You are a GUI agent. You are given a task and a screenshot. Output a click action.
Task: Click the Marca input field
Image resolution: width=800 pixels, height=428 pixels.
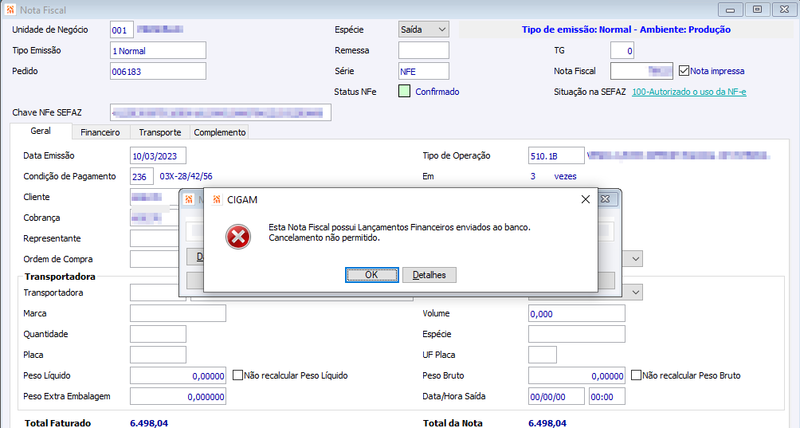point(178,313)
